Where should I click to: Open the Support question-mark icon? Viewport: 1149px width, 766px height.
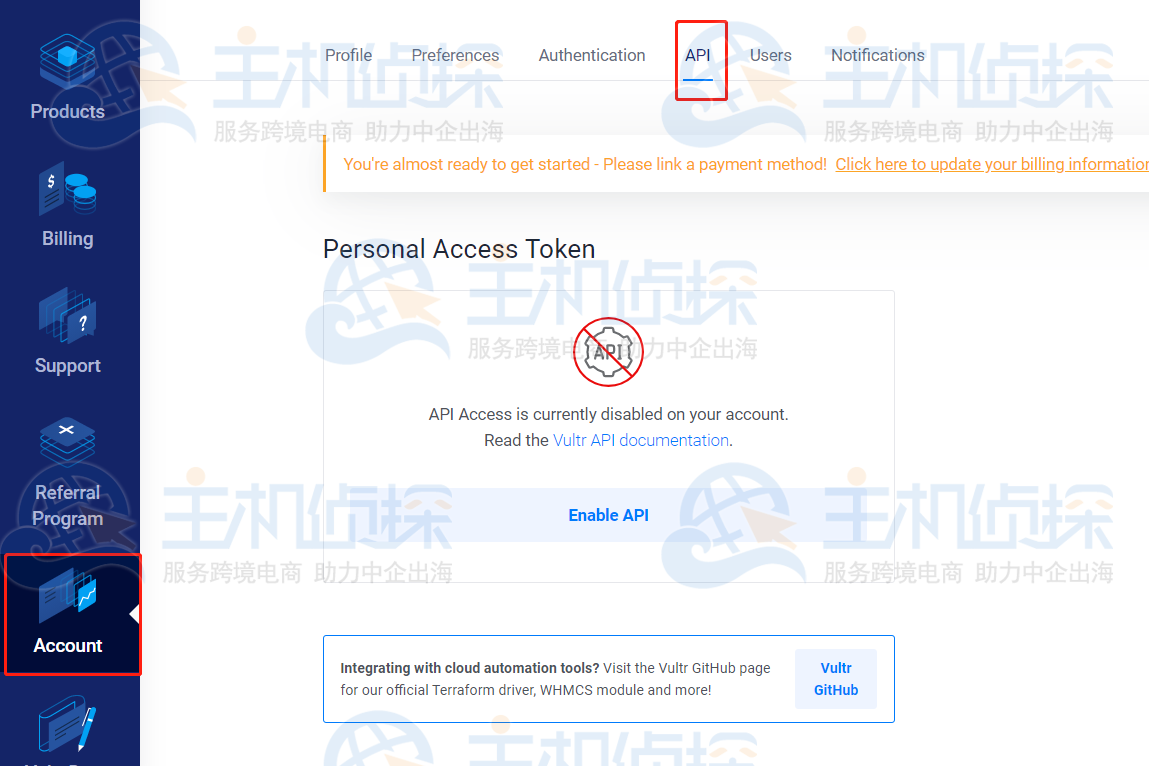[x=67, y=316]
